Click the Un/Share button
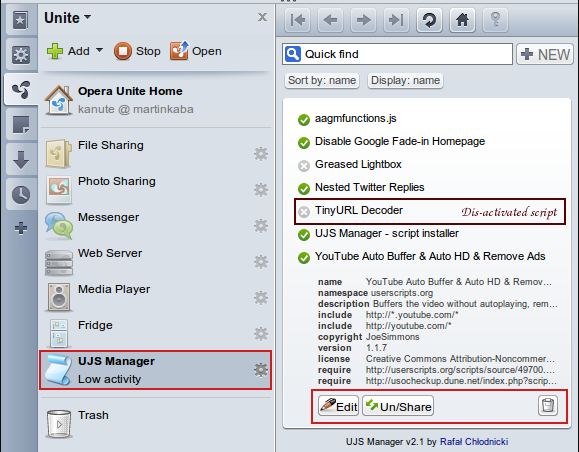 click(398, 406)
